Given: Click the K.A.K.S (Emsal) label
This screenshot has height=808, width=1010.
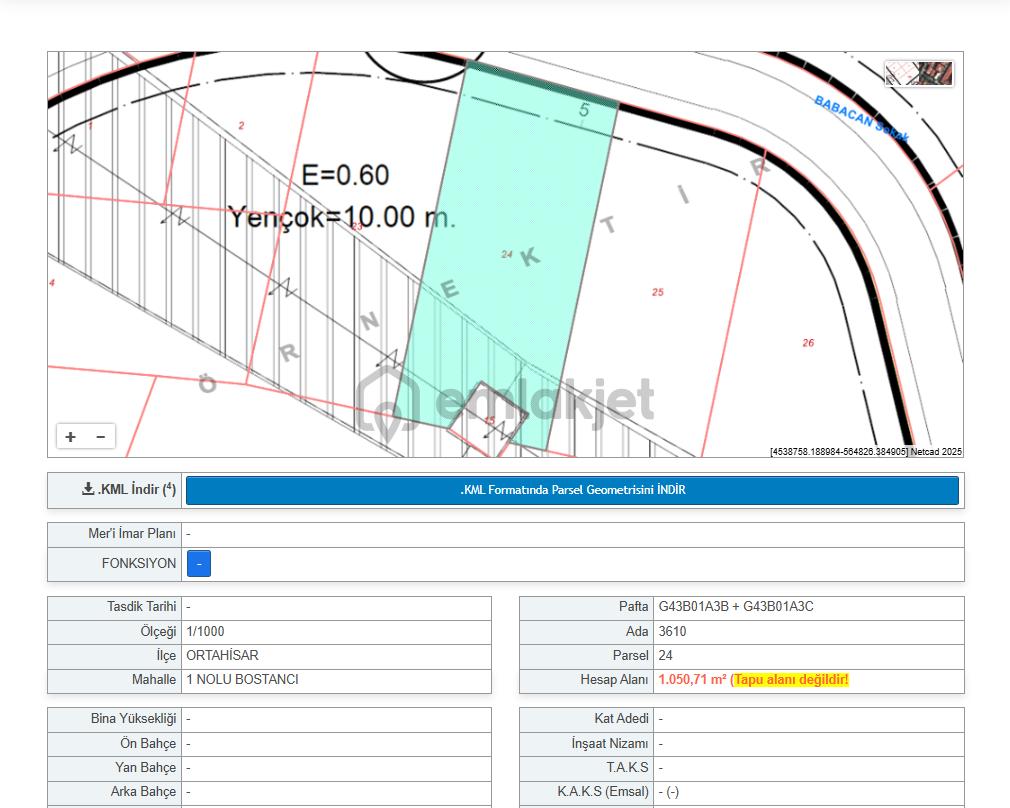Looking at the screenshot, I should (x=603, y=791).
